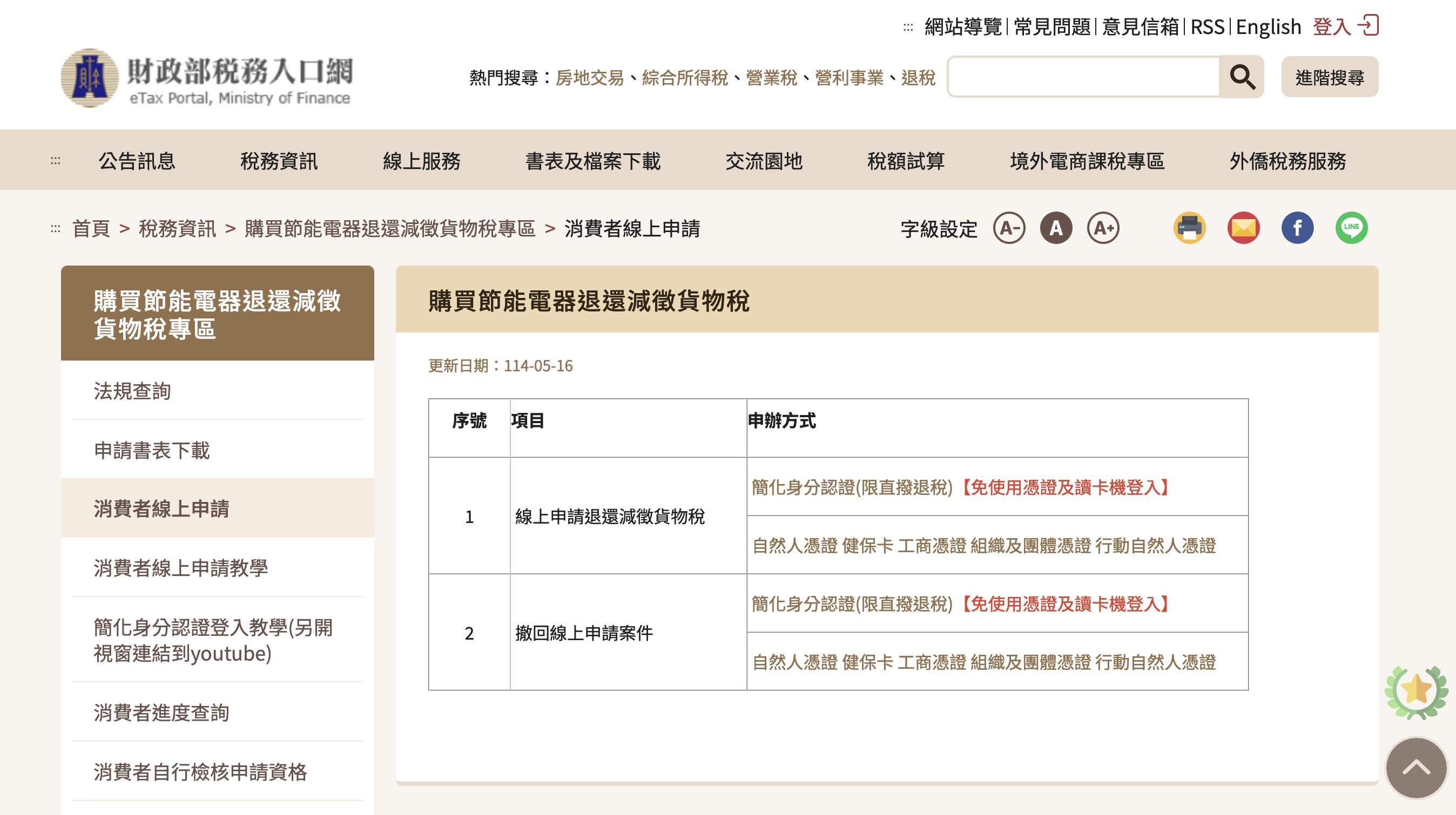
Task: Click the search text field
Action: tap(1083, 77)
